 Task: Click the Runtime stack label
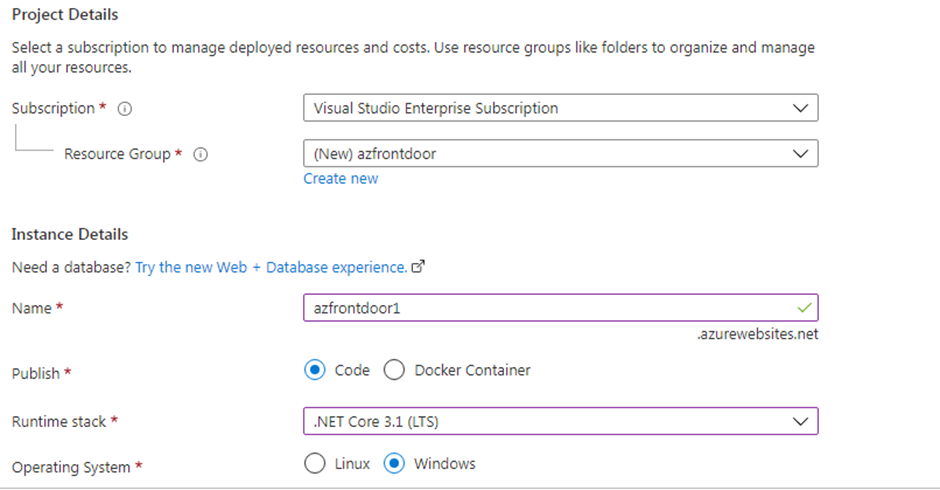point(59,422)
